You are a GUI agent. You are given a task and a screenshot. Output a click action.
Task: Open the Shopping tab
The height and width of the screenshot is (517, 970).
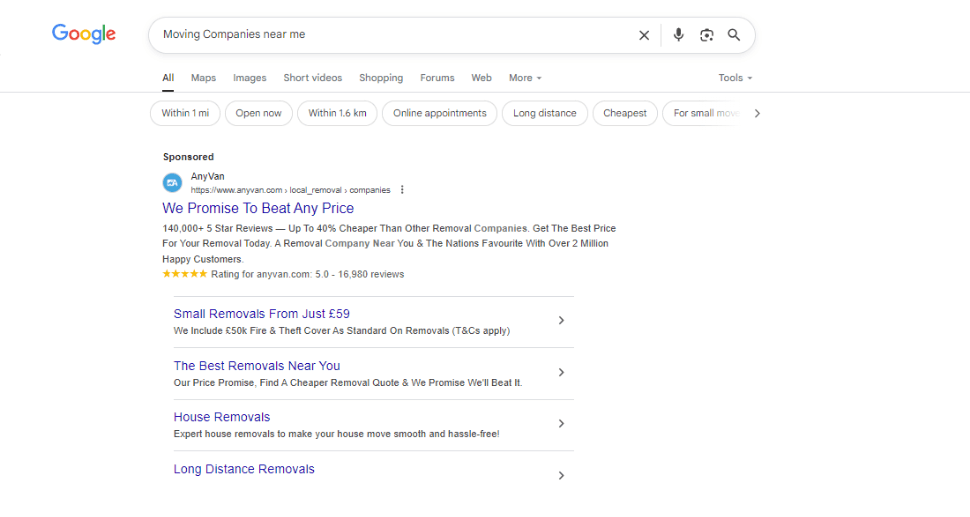tap(381, 78)
